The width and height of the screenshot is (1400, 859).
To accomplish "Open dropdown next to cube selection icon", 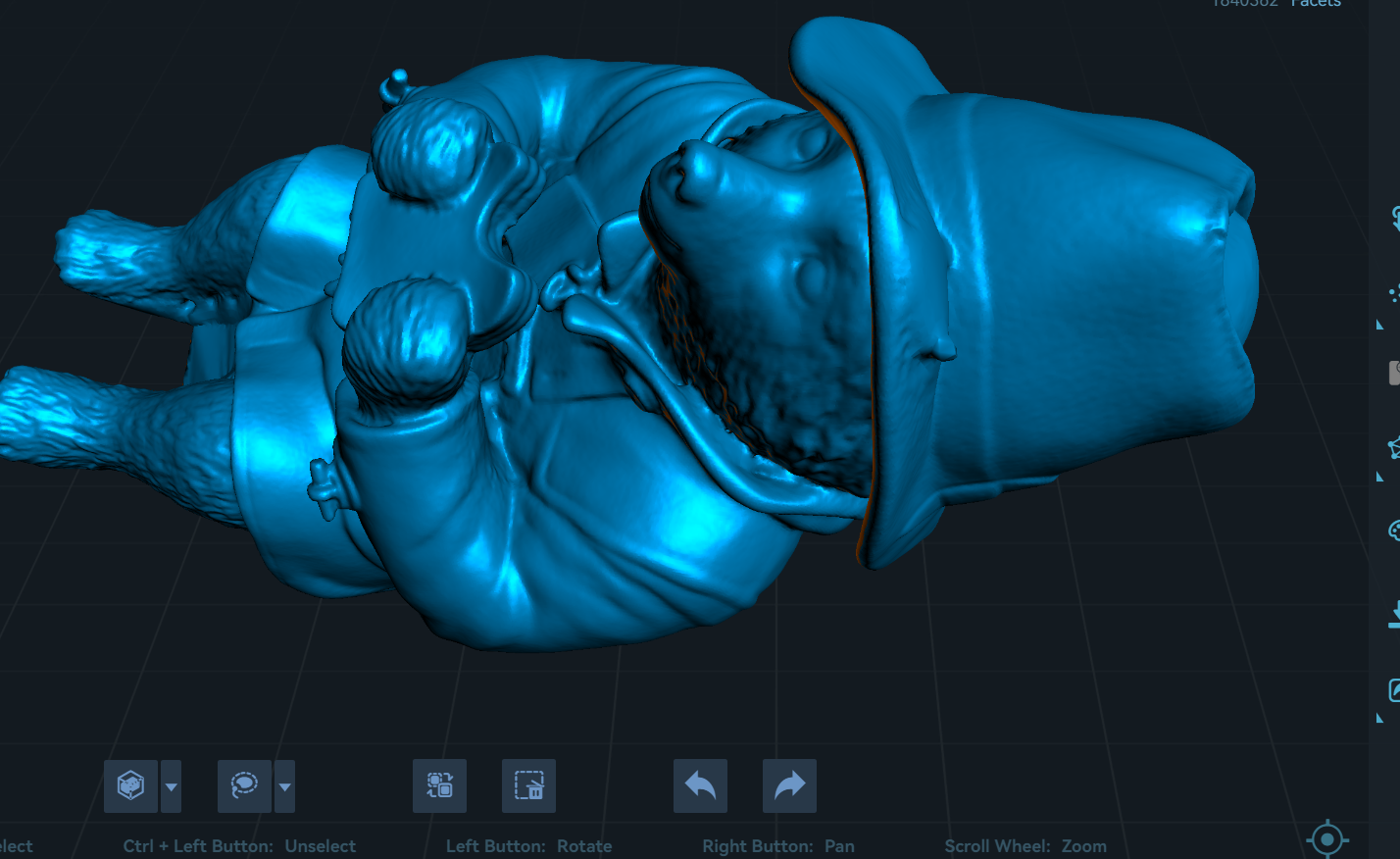I will [x=172, y=786].
